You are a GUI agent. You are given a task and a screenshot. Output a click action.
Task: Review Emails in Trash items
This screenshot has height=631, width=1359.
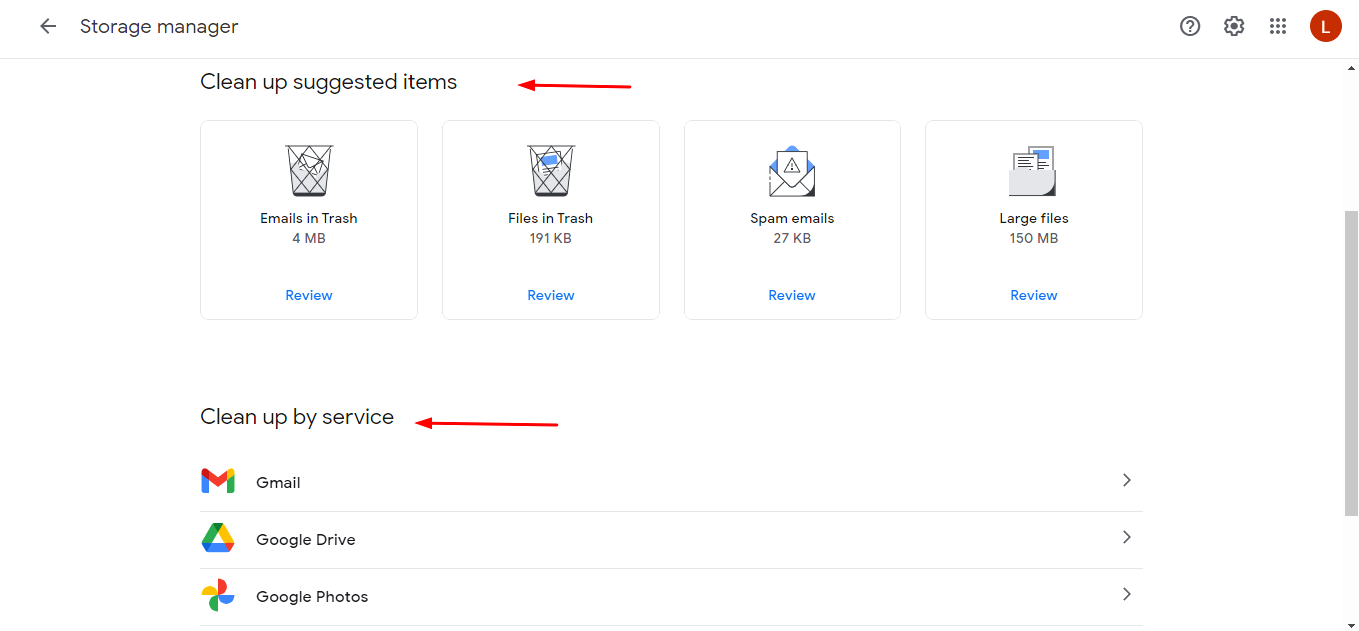pos(309,295)
